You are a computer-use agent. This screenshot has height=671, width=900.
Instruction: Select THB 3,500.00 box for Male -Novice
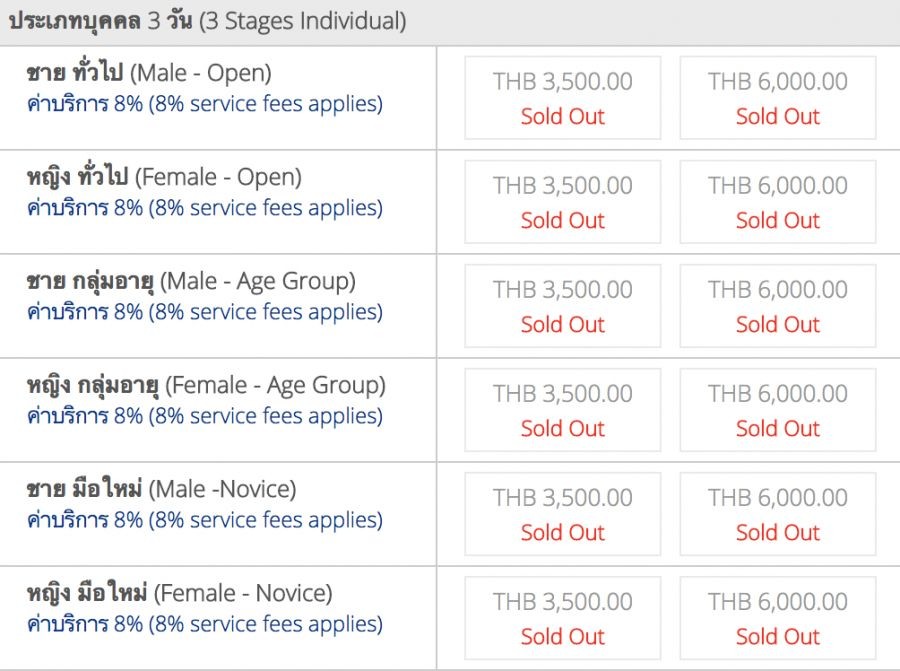562,514
